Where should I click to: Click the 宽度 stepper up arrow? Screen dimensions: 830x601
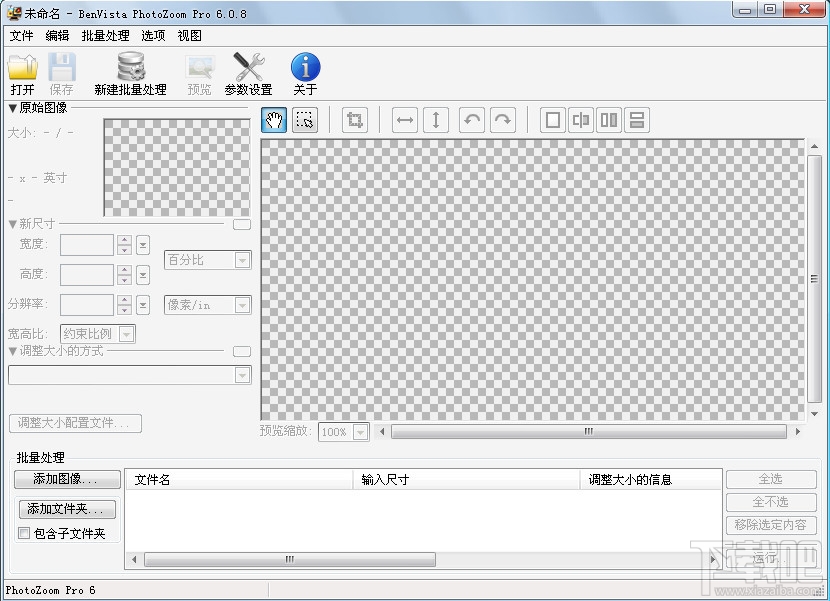point(124,240)
